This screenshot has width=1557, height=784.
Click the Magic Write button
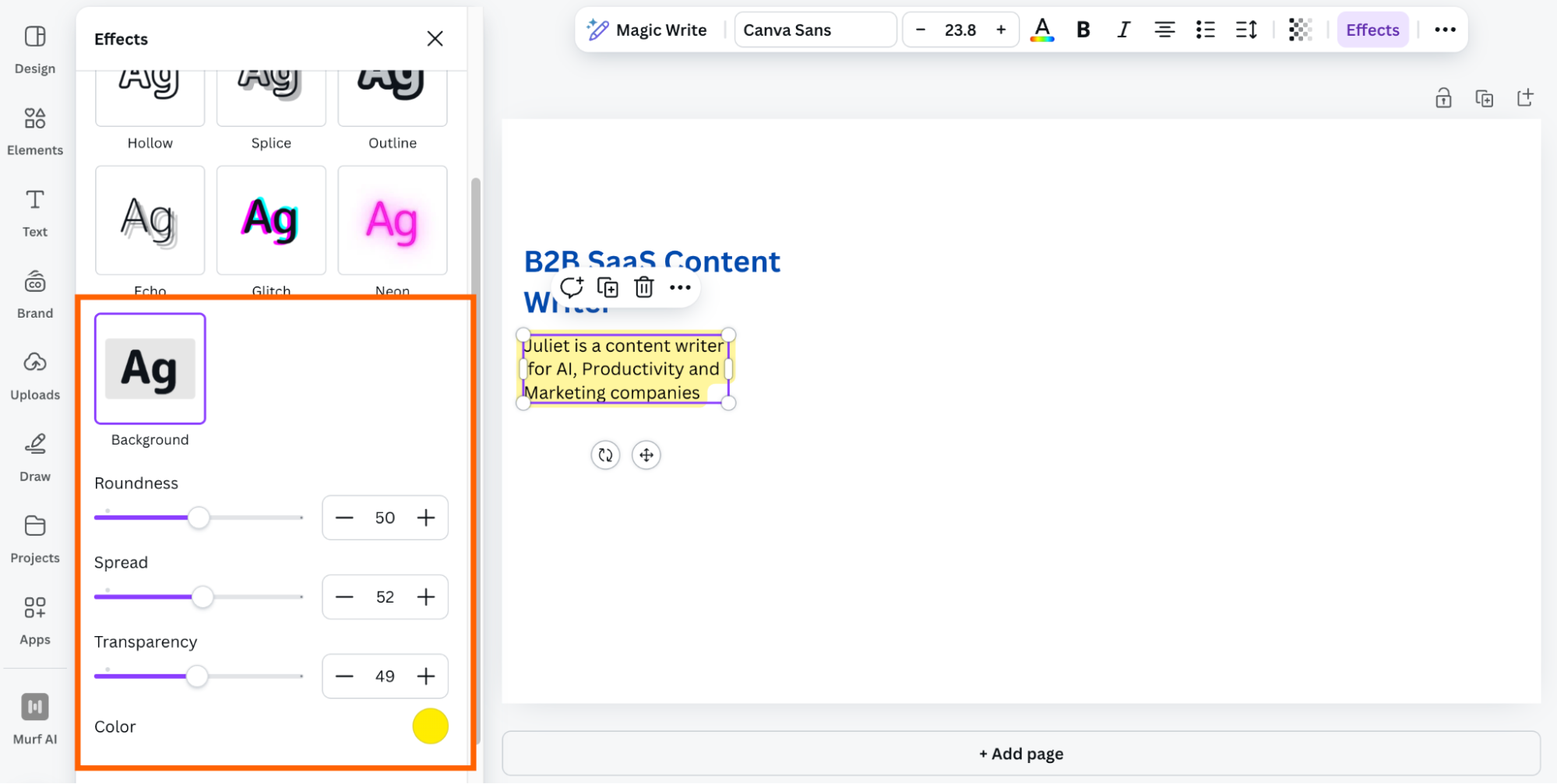click(647, 30)
